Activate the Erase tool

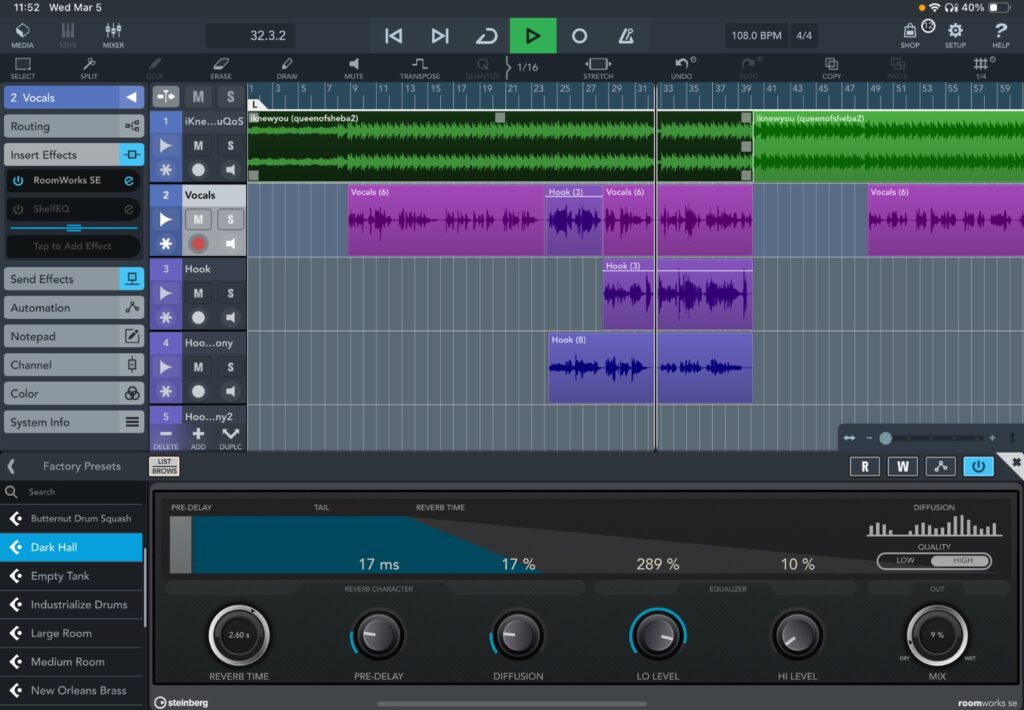click(221, 68)
